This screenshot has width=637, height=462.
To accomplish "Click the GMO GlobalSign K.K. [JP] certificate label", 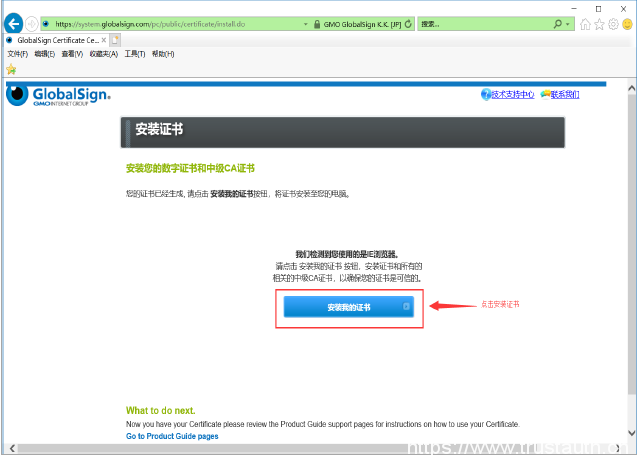I will point(362,24).
